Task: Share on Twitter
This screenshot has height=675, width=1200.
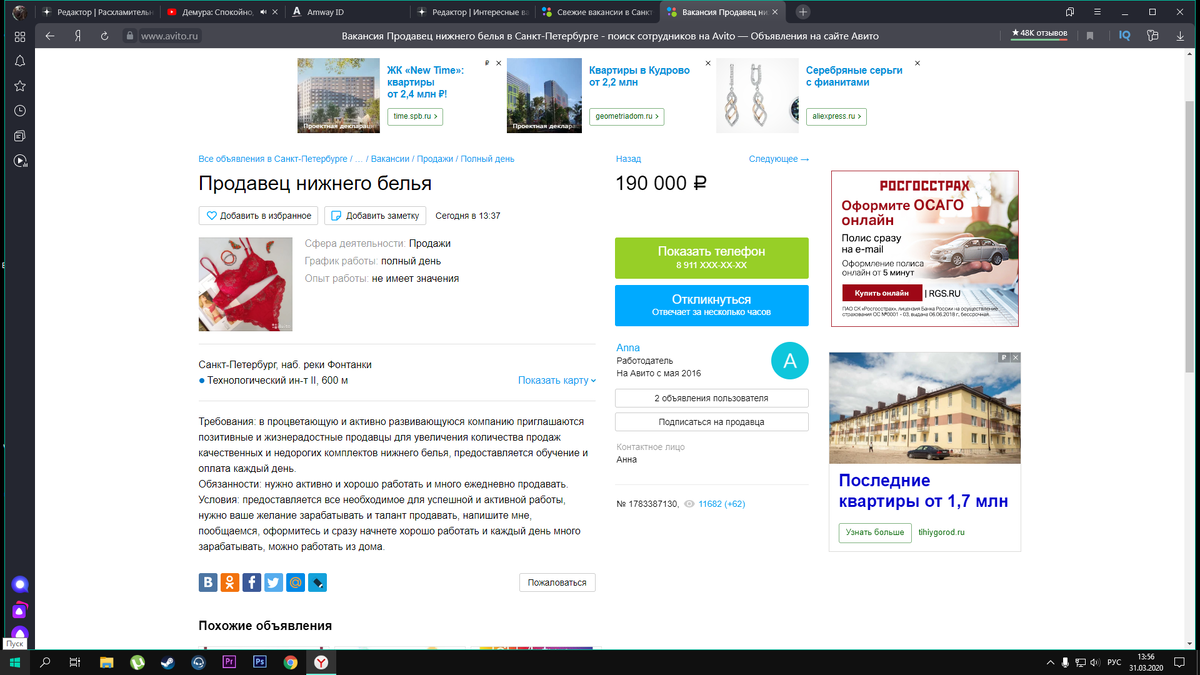Action: click(x=274, y=582)
